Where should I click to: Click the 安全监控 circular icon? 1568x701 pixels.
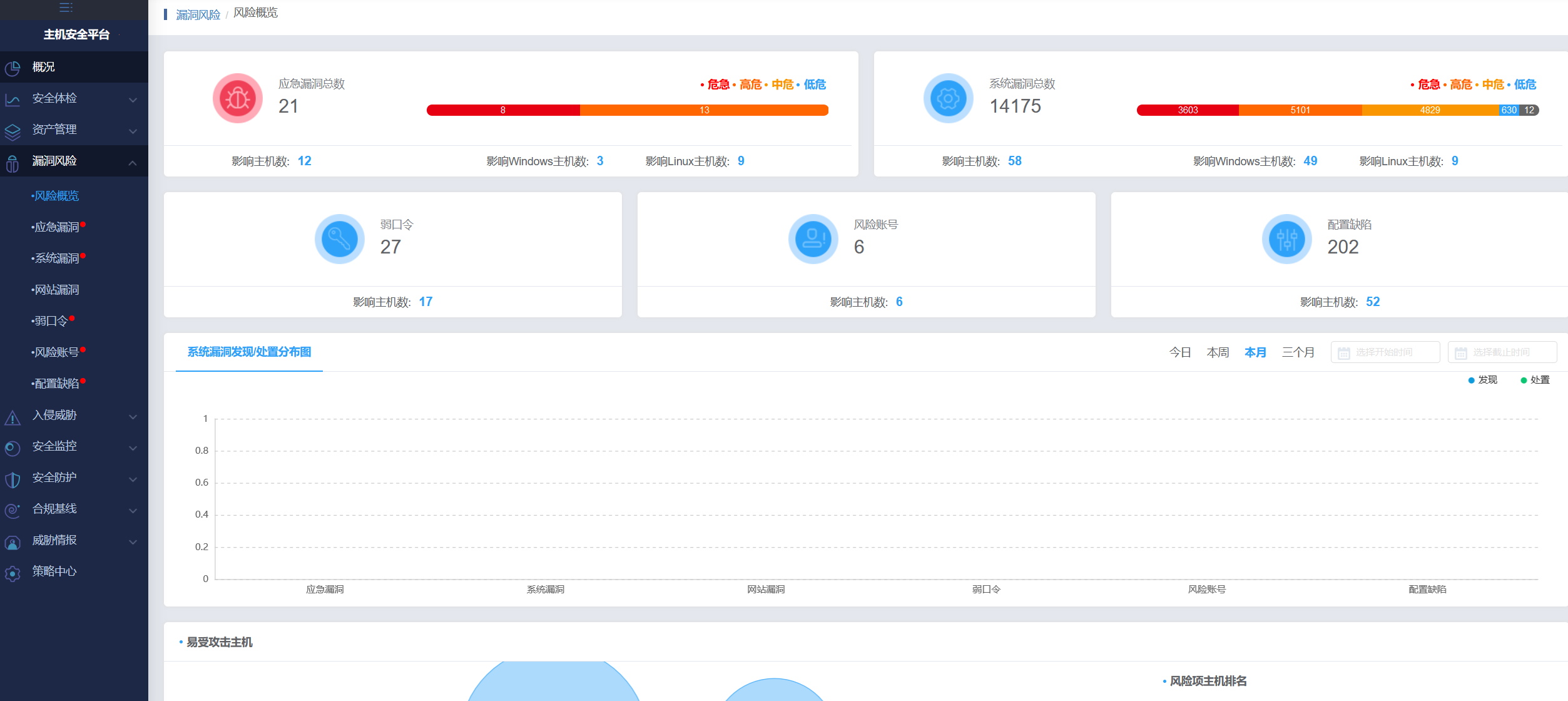point(13,448)
